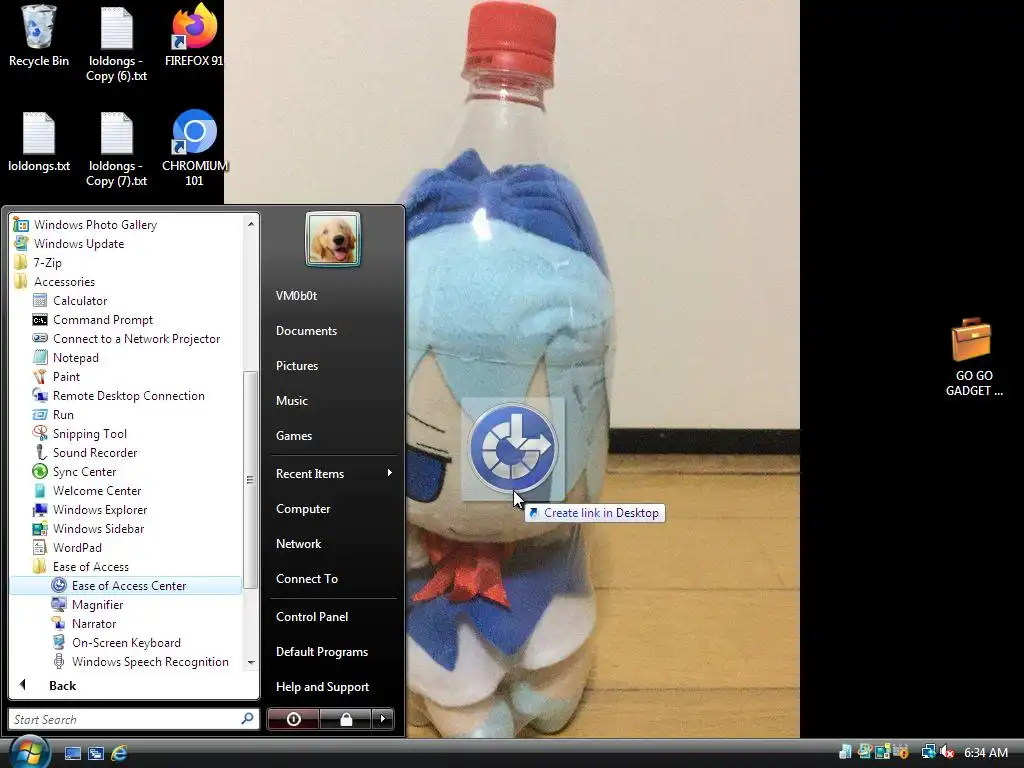Viewport: 1024px width, 768px height.
Task: Select the loldongs.txt file icon
Action: tap(39, 142)
